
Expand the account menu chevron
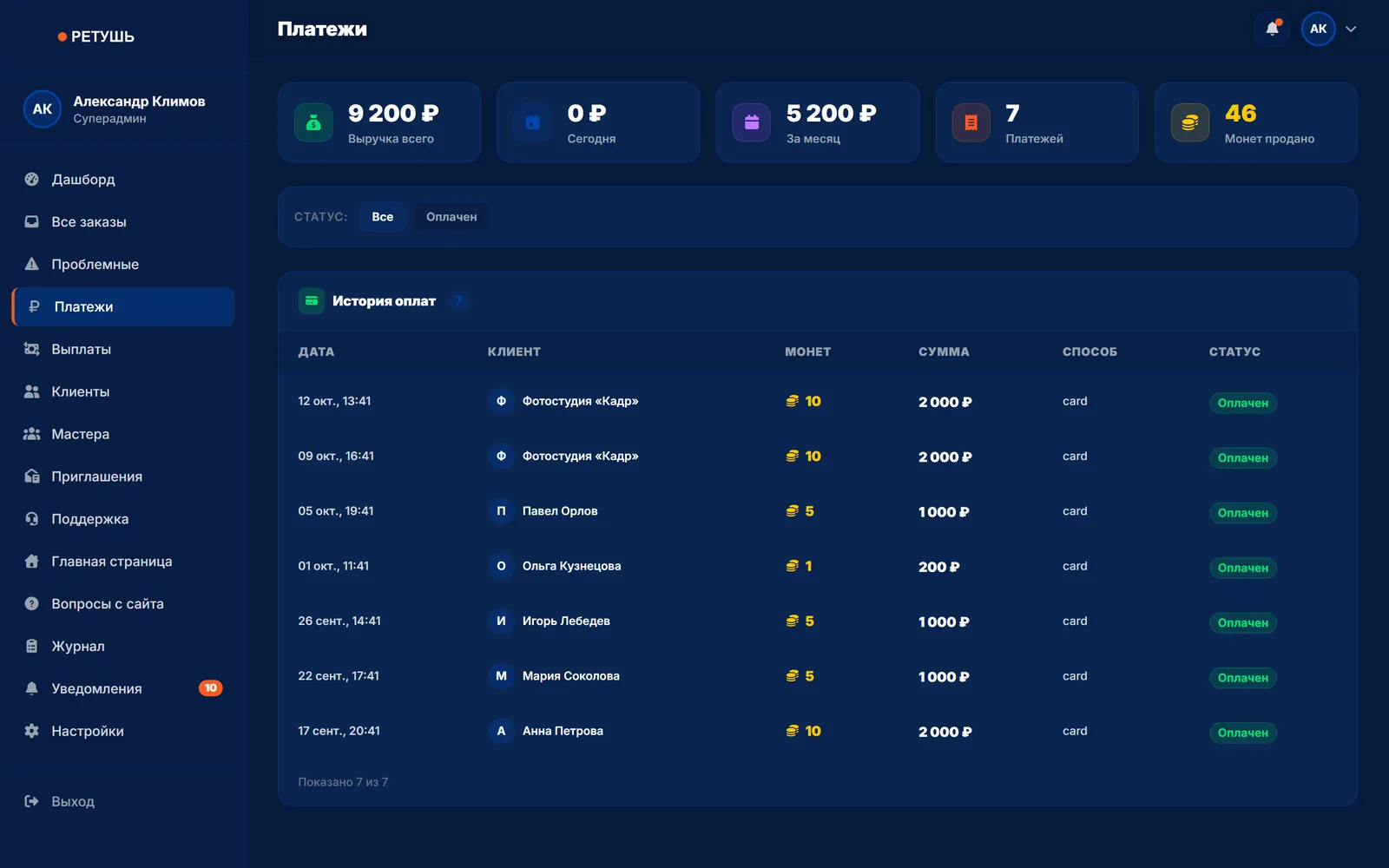(x=1351, y=29)
